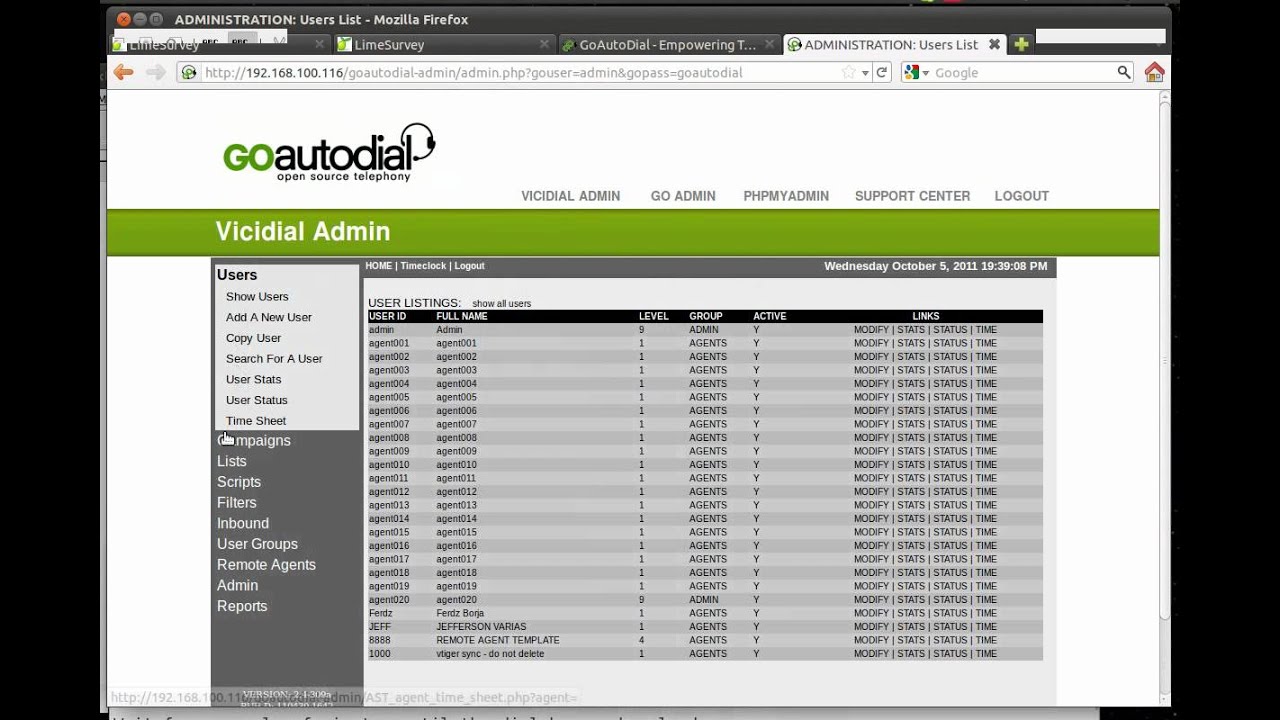Open the address bar history dropdown
This screenshot has width=1280, height=720.
[x=865, y=73]
